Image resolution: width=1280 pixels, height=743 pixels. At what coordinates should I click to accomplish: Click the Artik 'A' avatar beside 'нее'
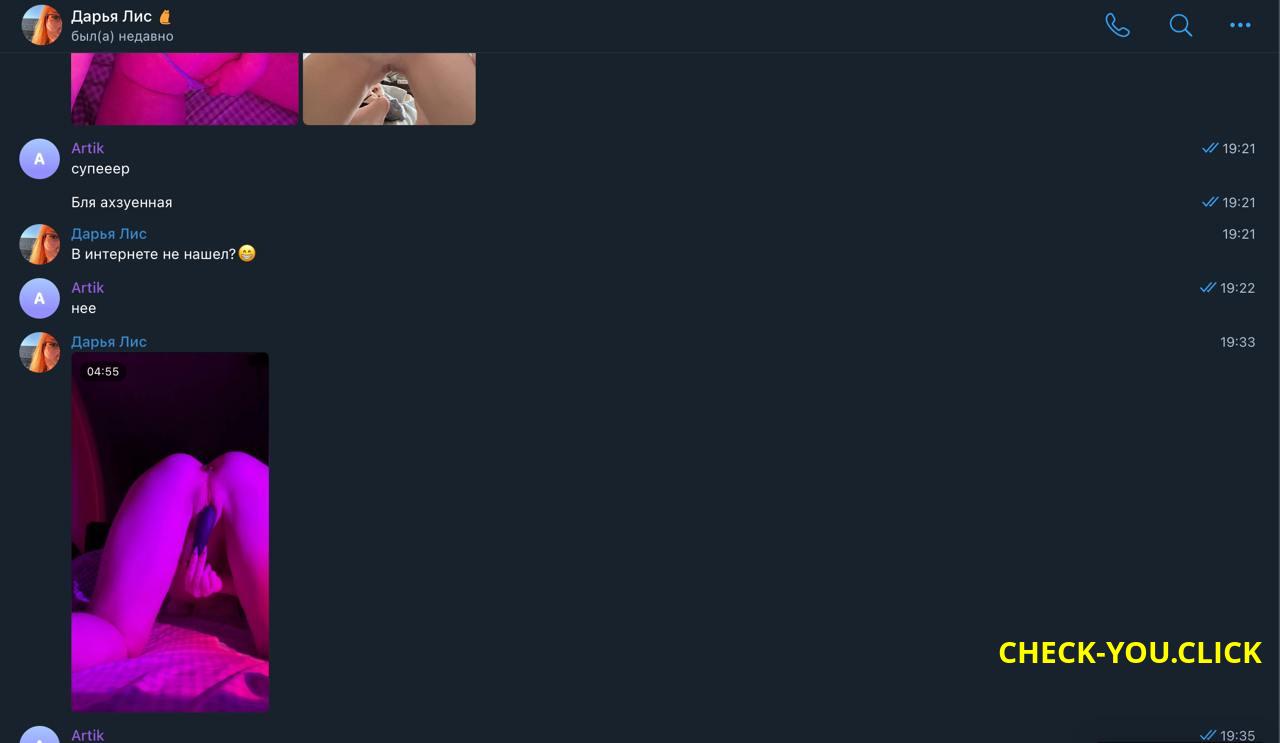(40, 299)
